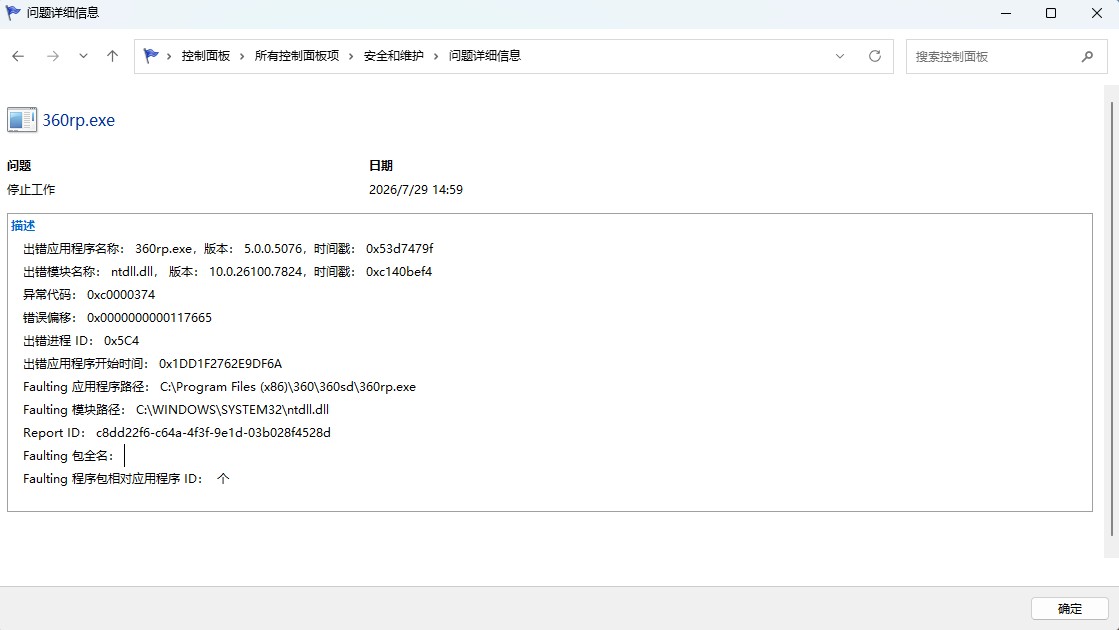Click the 360rp.exe title text
This screenshot has width=1119, height=630.
79,120
